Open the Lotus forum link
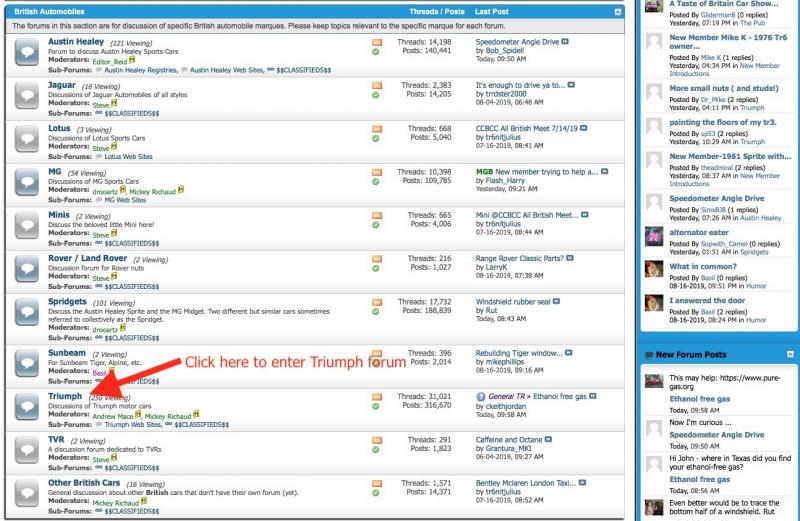 coord(59,129)
